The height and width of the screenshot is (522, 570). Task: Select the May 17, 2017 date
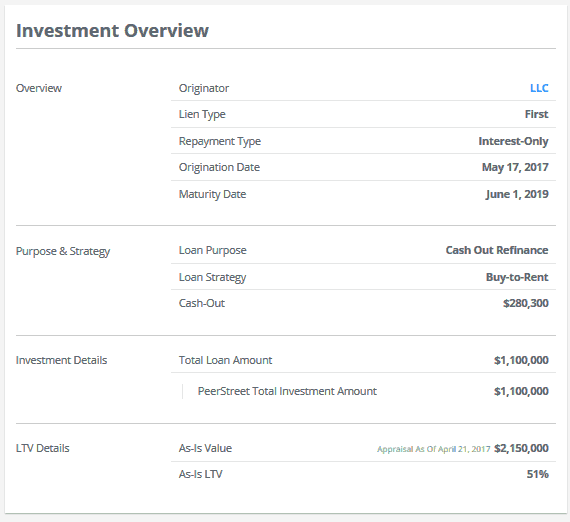tap(515, 167)
